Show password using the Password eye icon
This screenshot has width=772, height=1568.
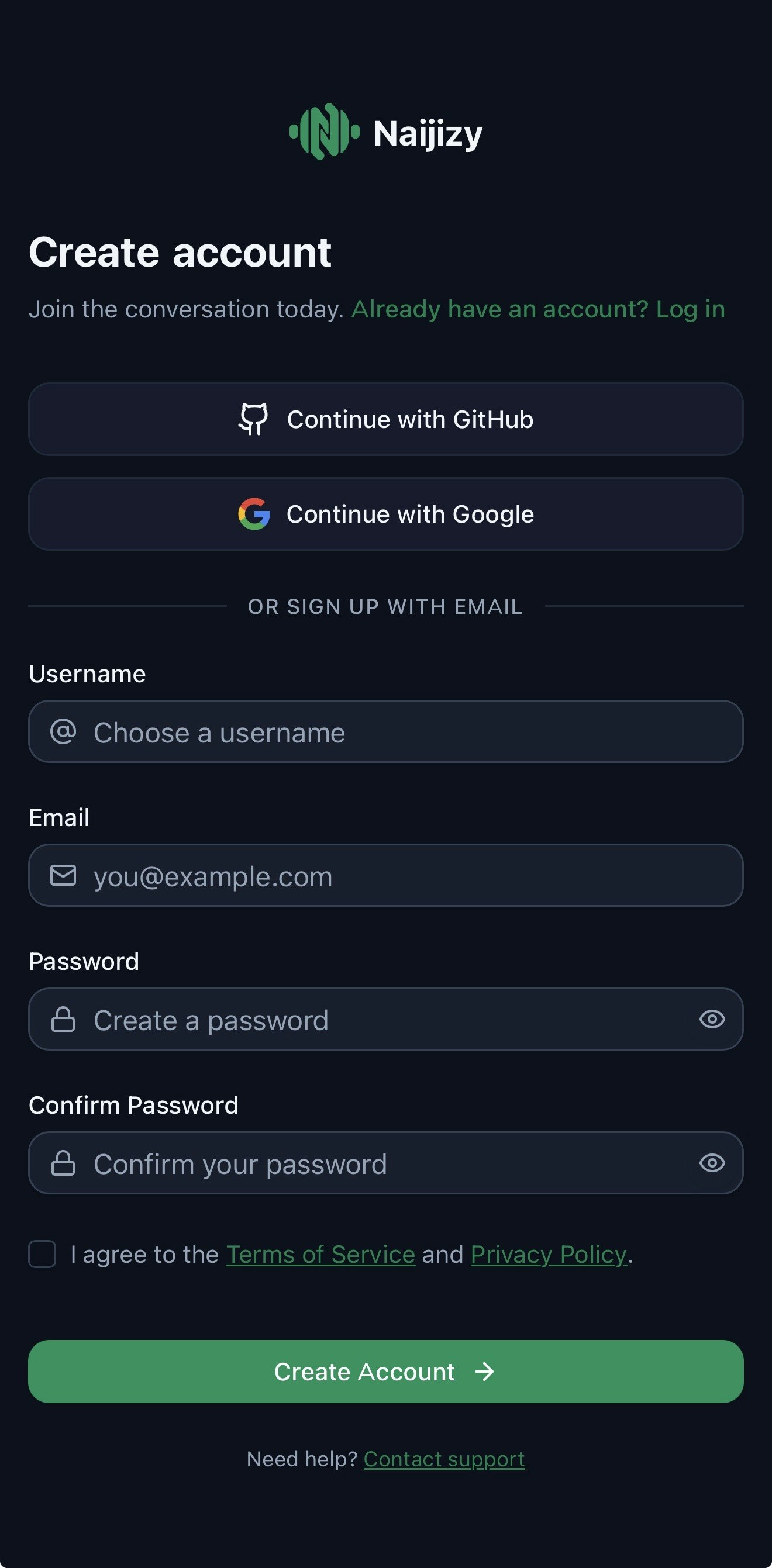pos(712,1020)
